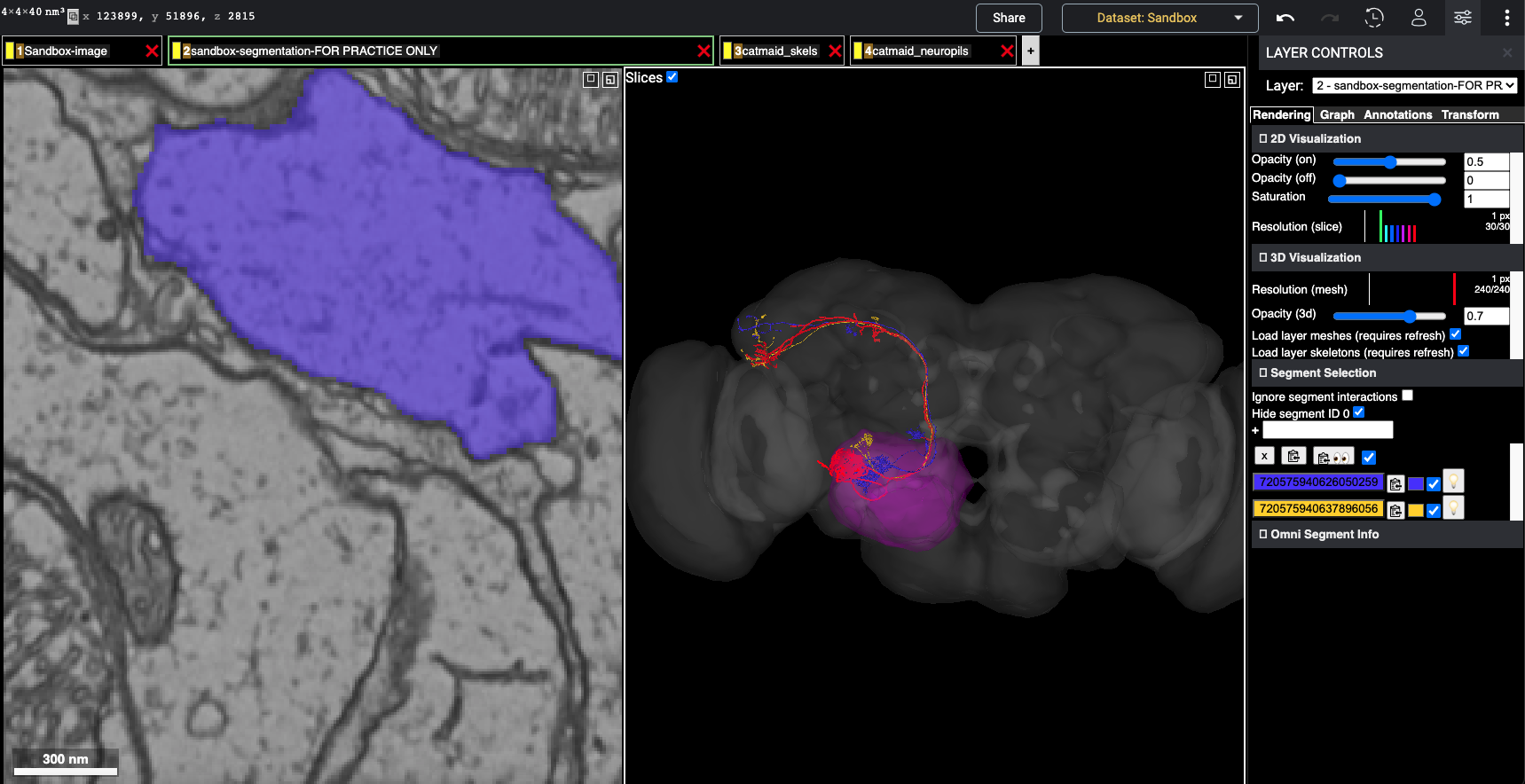Click the undo arrow icon

(x=1285, y=18)
